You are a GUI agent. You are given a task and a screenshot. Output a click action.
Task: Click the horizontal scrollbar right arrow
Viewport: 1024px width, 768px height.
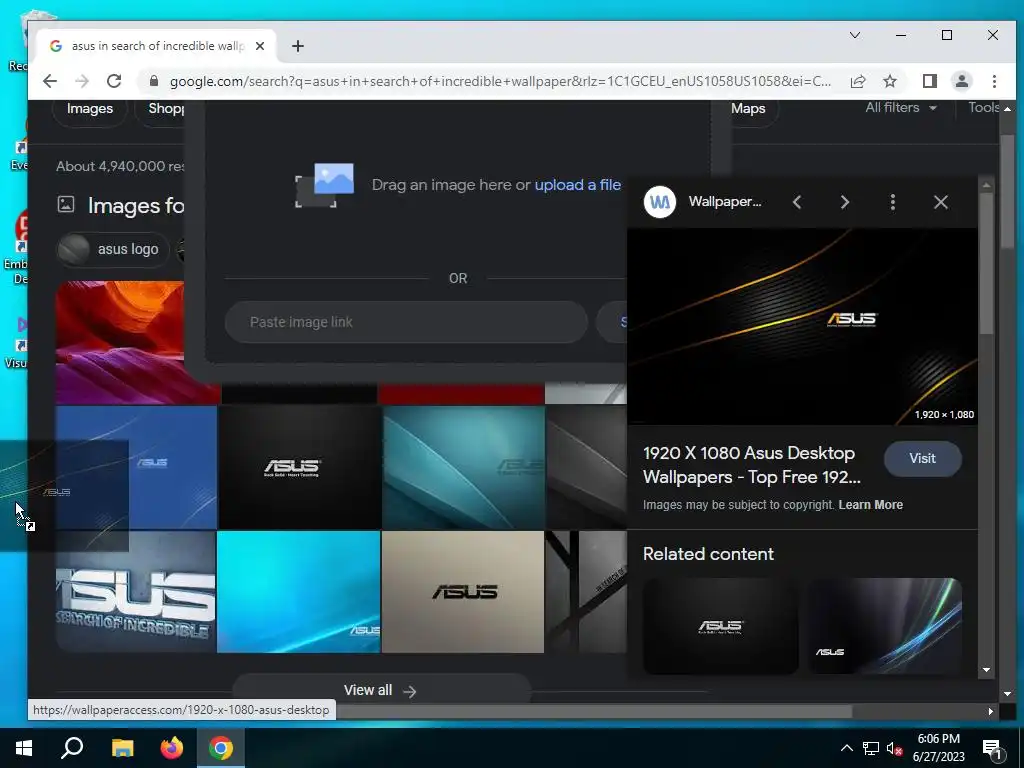(x=991, y=711)
